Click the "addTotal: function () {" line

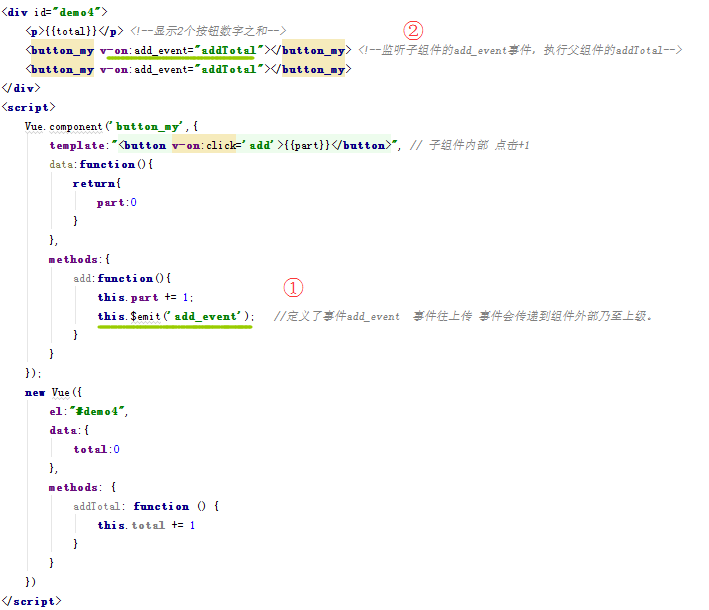(146, 506)
